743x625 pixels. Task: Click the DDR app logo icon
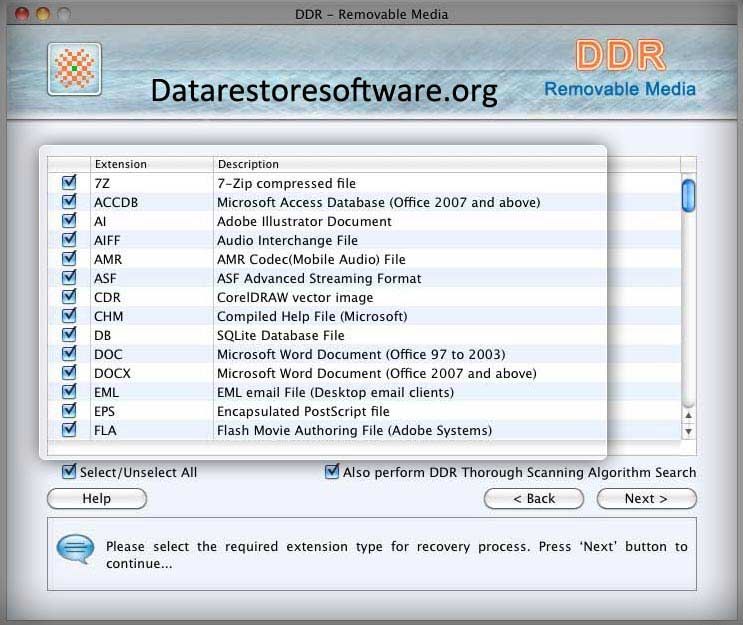[x=74, y=69]
